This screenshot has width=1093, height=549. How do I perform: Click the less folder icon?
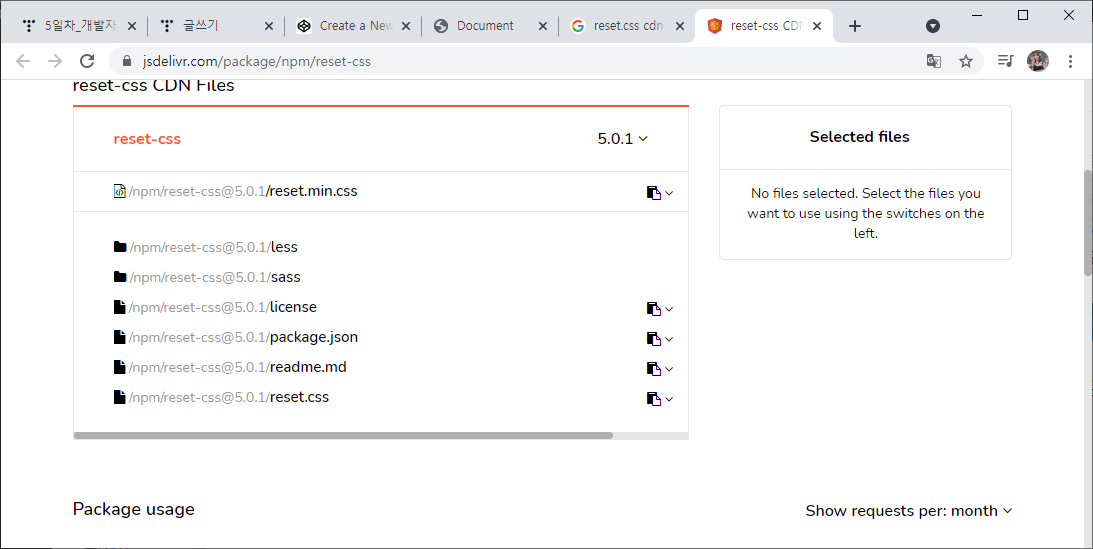coord(120,247)
